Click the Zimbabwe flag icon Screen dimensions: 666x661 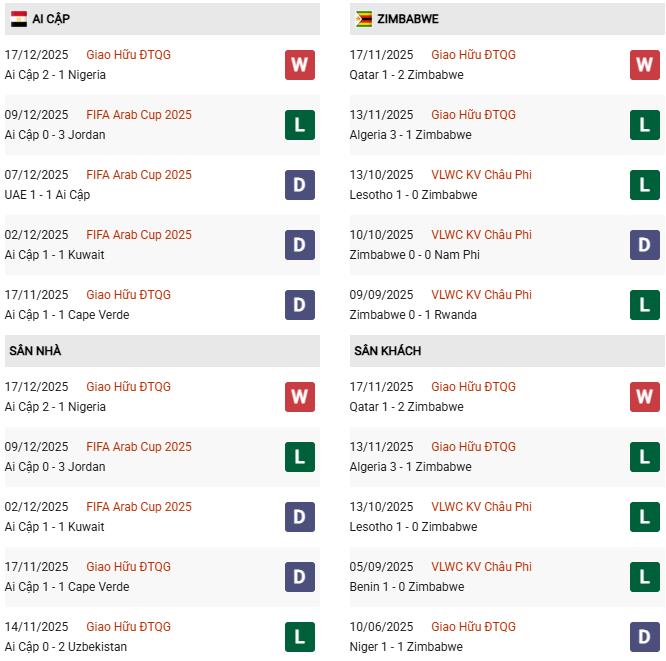click(363, 19)
